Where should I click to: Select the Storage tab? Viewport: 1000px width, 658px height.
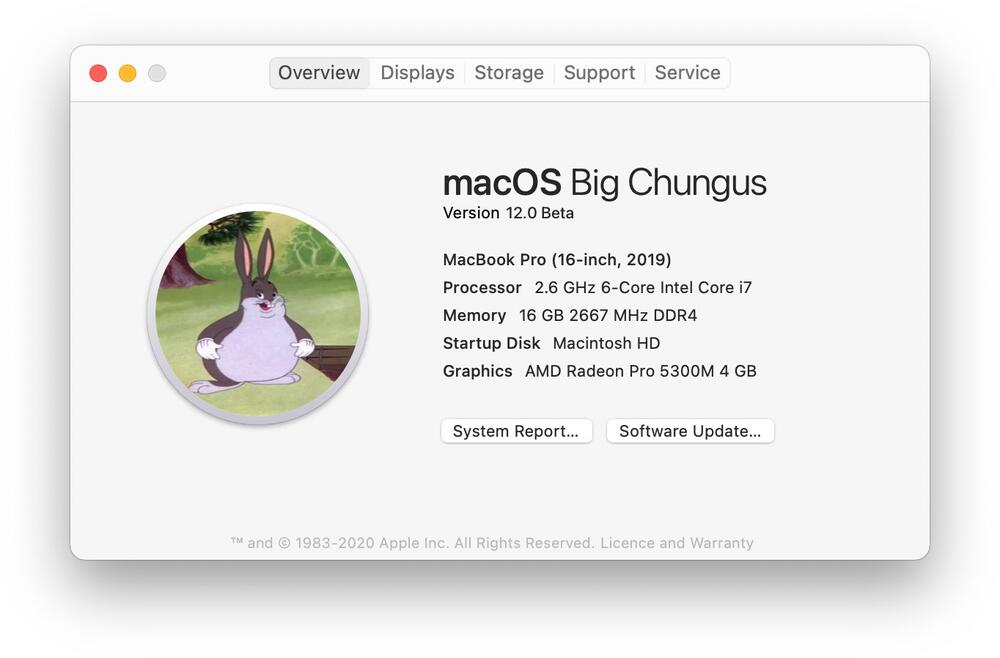pos(508,73)
